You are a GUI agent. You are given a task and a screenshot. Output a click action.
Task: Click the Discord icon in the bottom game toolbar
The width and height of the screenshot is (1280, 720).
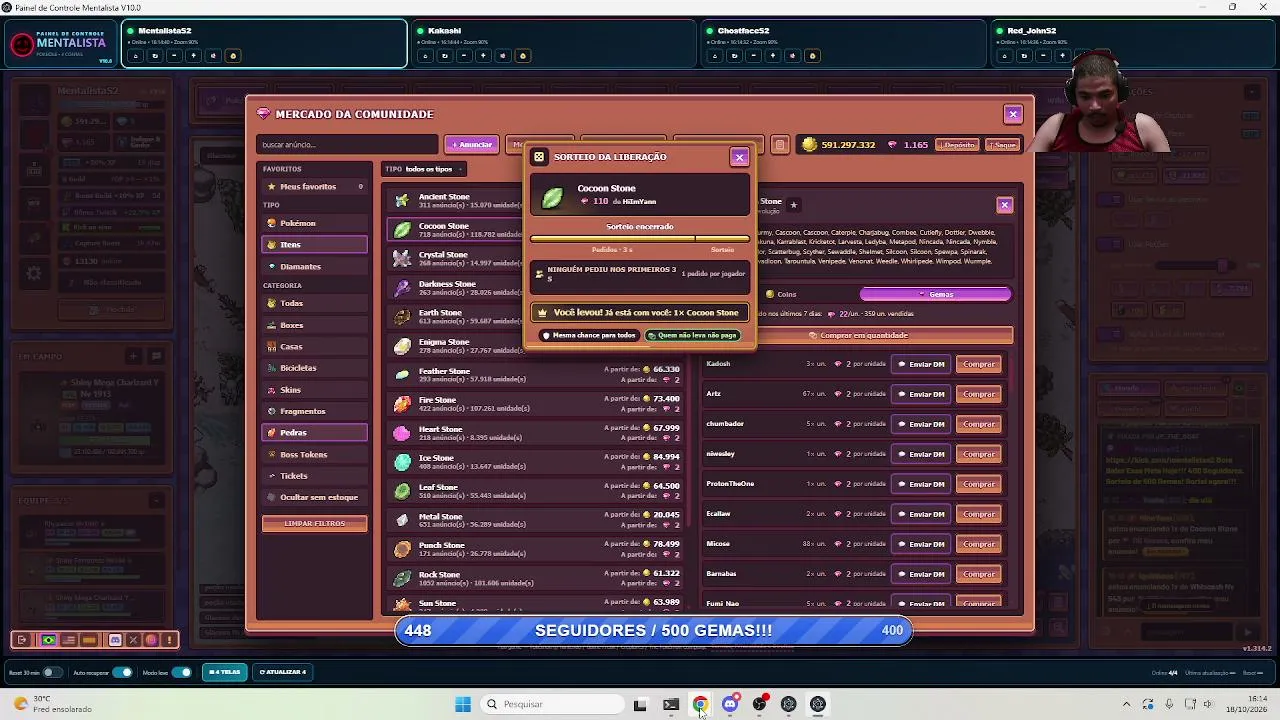click(x=115, y=640)
